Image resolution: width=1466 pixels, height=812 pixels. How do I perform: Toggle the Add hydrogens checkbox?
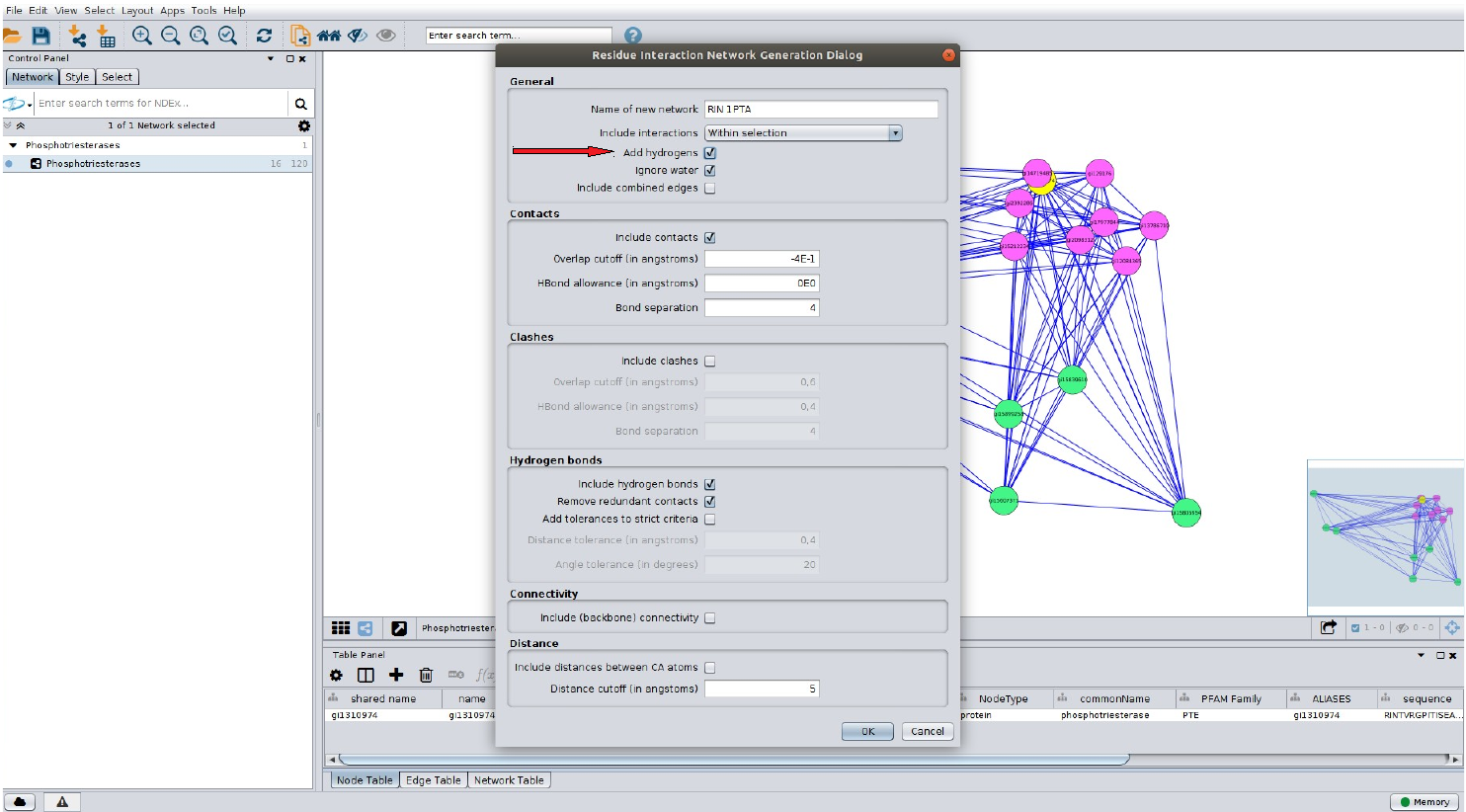coord(710,153)
